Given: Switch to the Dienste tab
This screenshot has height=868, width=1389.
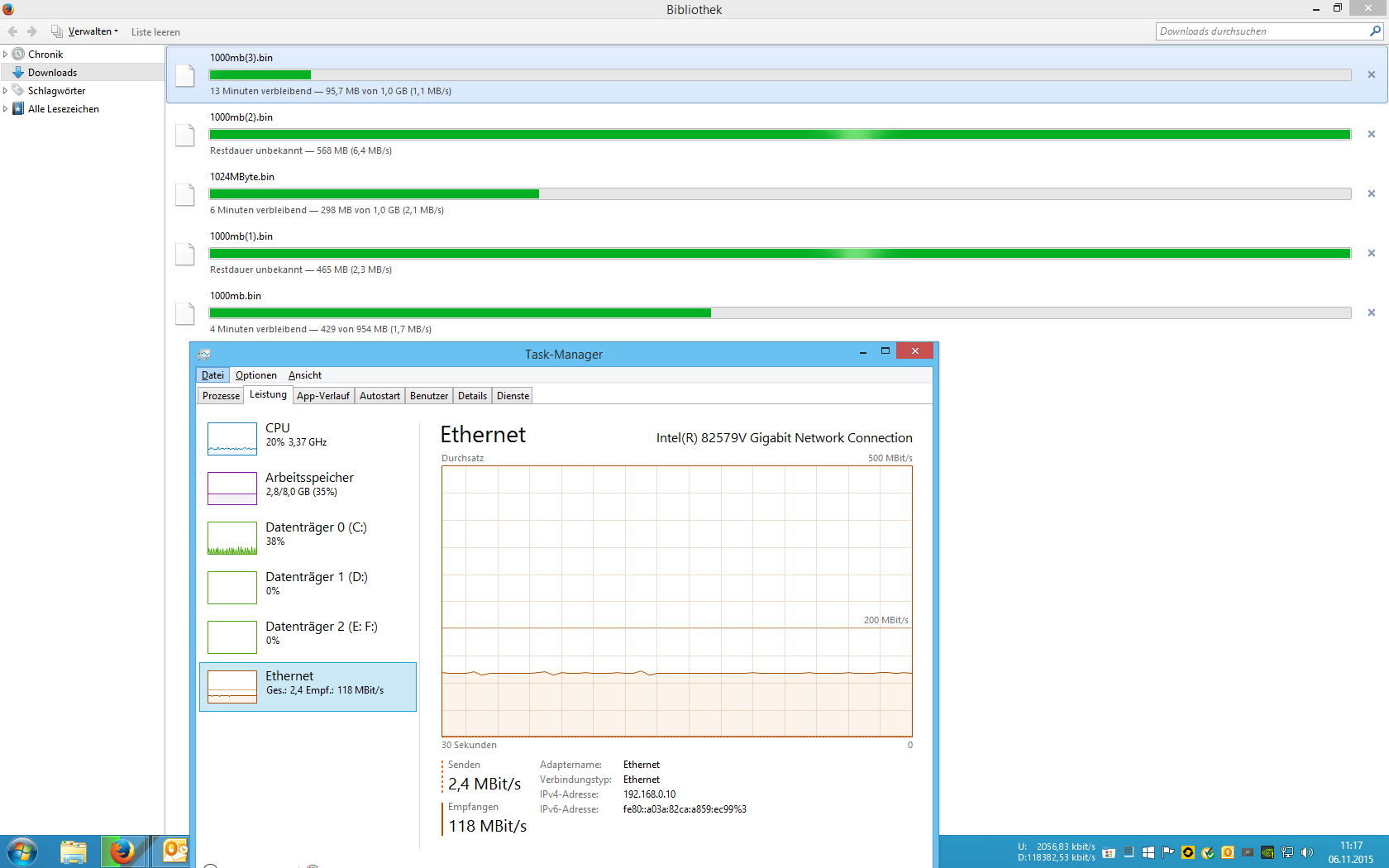Looking at the screenshot, I should (513, 396).
